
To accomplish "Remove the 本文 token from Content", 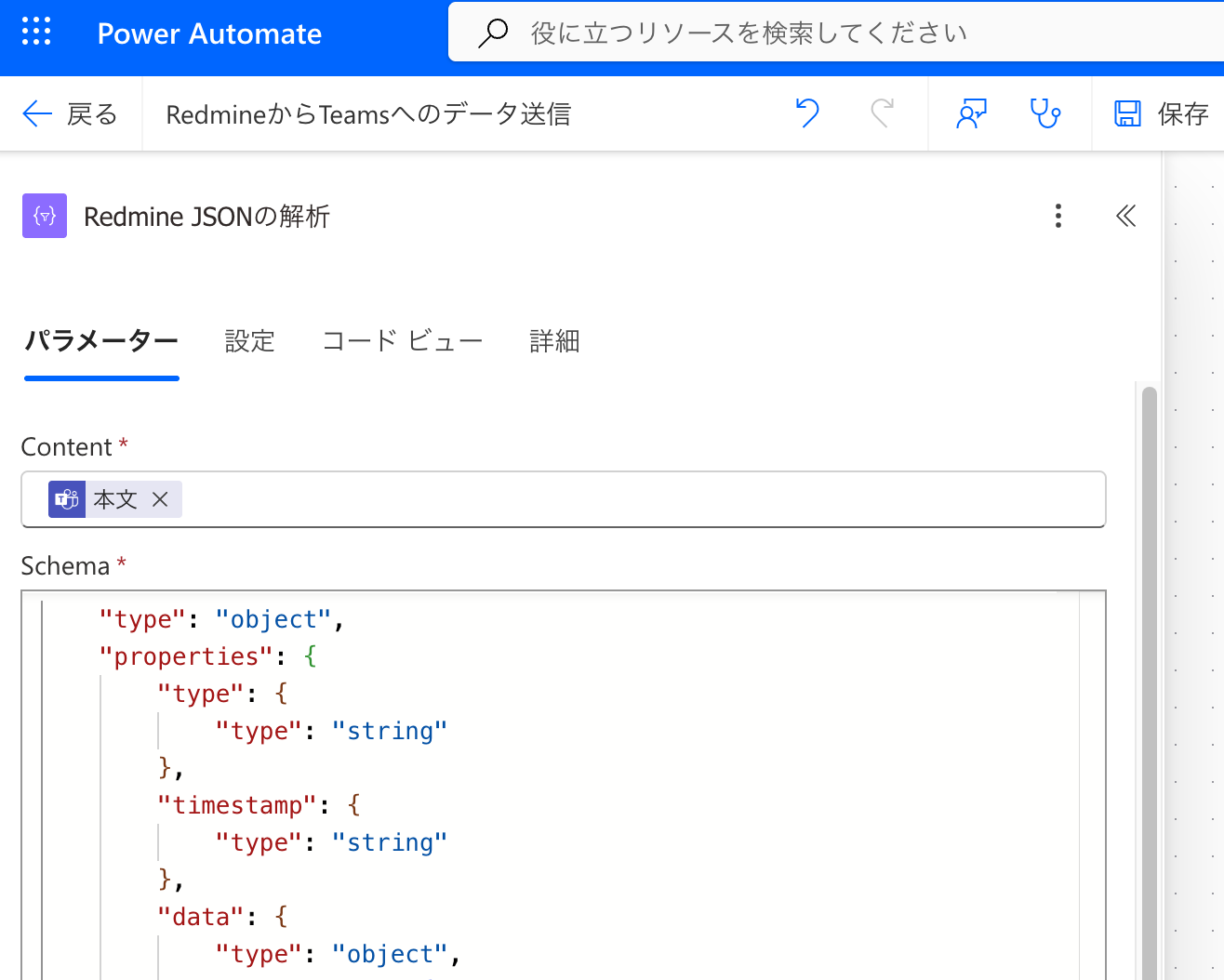I will [x=160, y=499].
